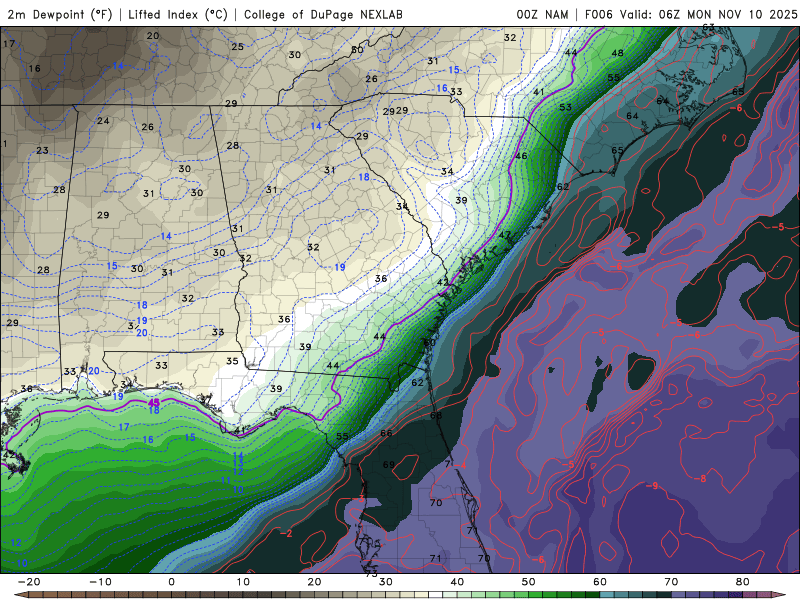
Task: Click 'Valid: 06Z MON NOV 10 2025' timestamp
Action: point(708,14)
